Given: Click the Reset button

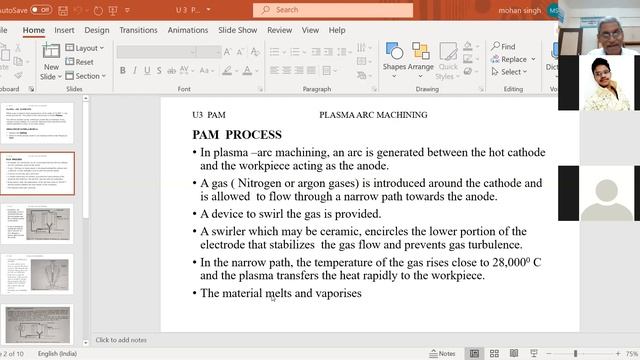Looking at the screenshot, I should (x=80, y=62).
